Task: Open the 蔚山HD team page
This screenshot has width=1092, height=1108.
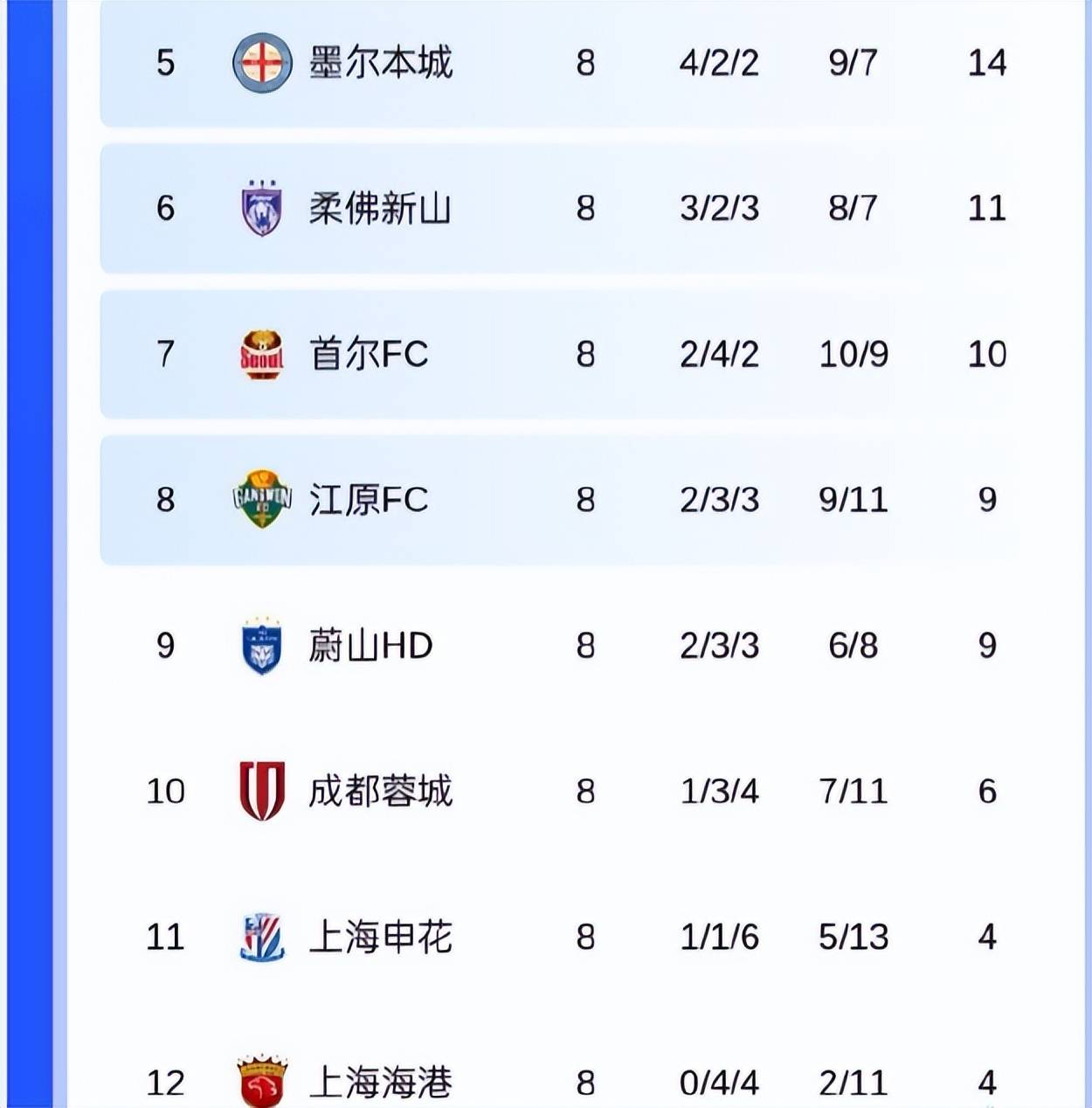Action: coord(370,646)
